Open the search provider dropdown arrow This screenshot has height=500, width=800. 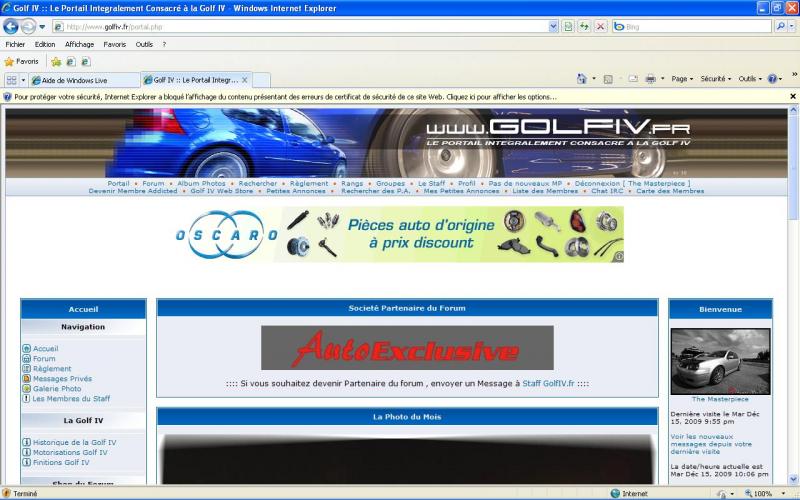click(x=791, y=27)
